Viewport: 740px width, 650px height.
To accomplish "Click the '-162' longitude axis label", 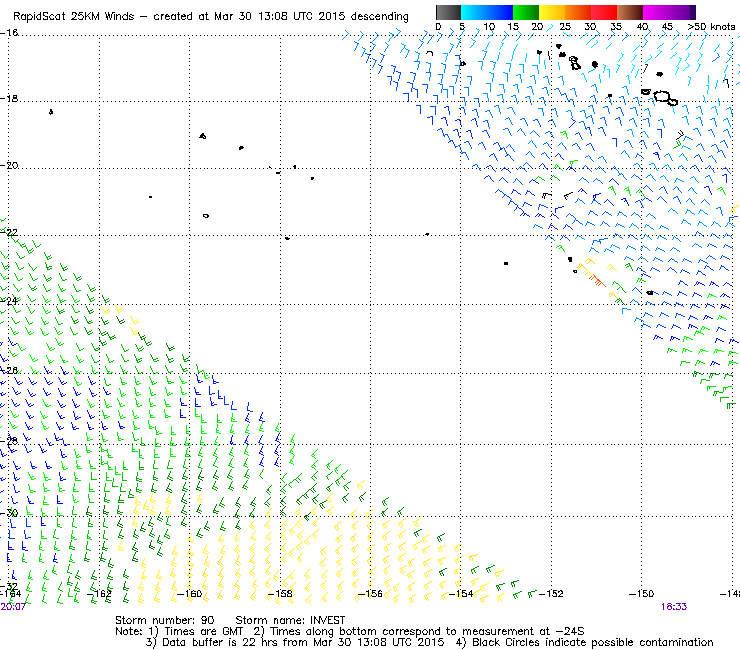I will point(99,594).
